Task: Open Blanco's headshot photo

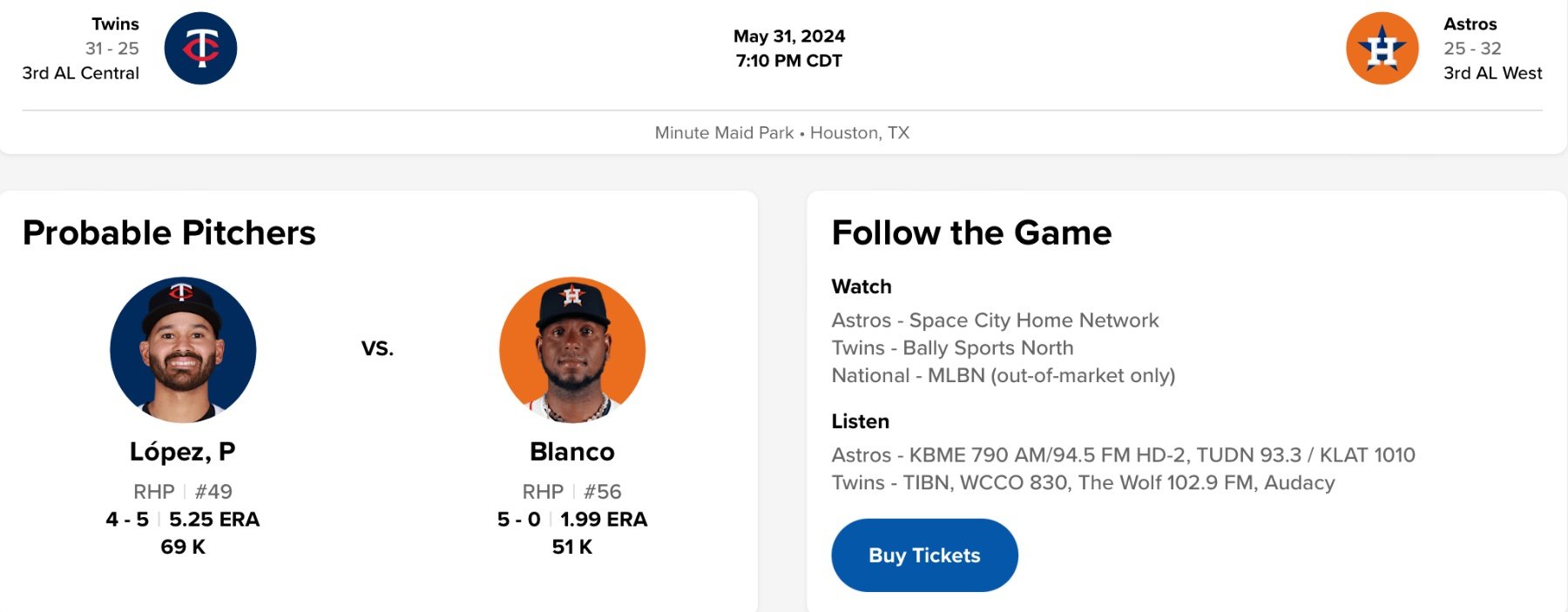Action: click(x=572, y=350)
